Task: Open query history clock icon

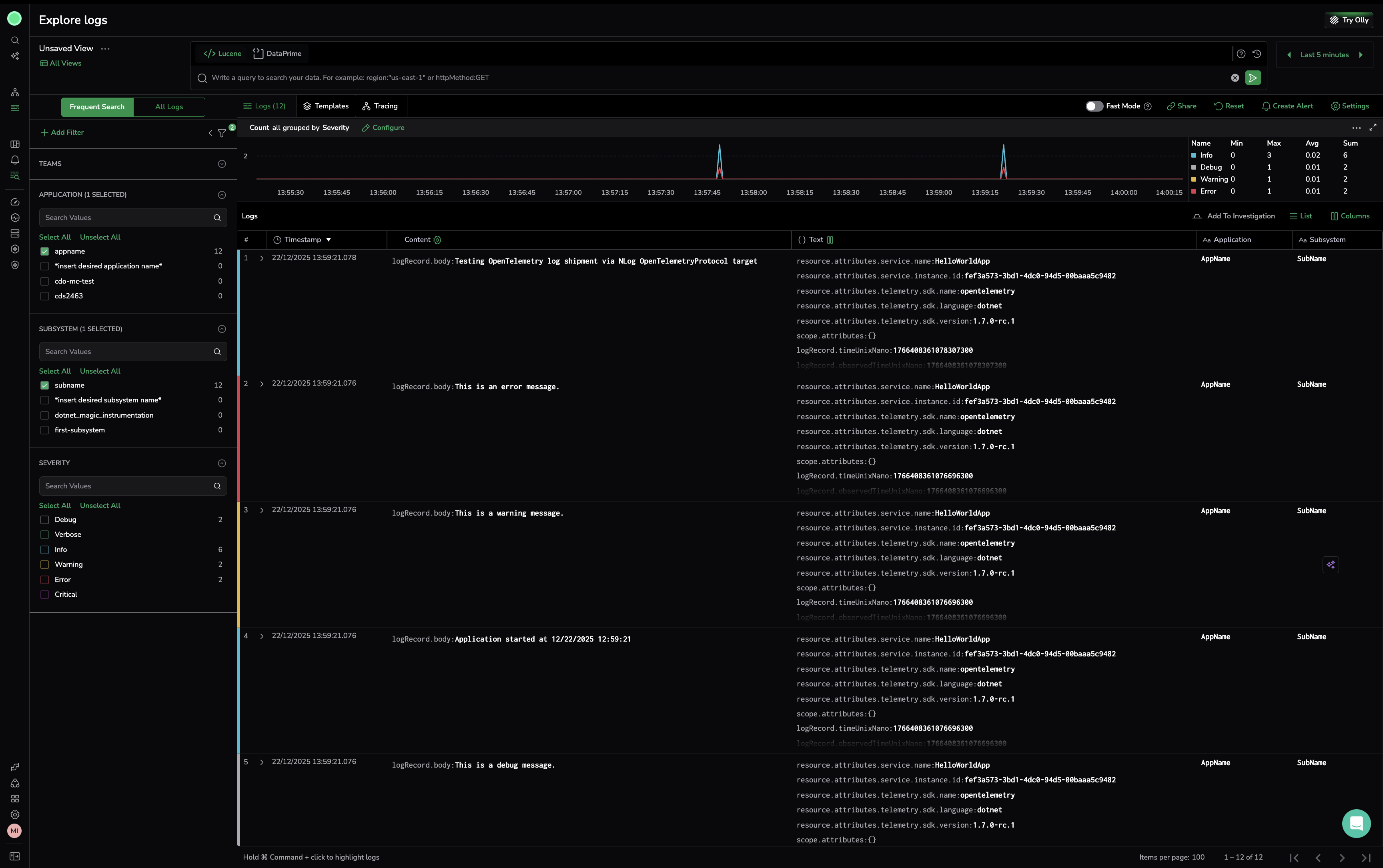Action: click(x=1257, y=54)
